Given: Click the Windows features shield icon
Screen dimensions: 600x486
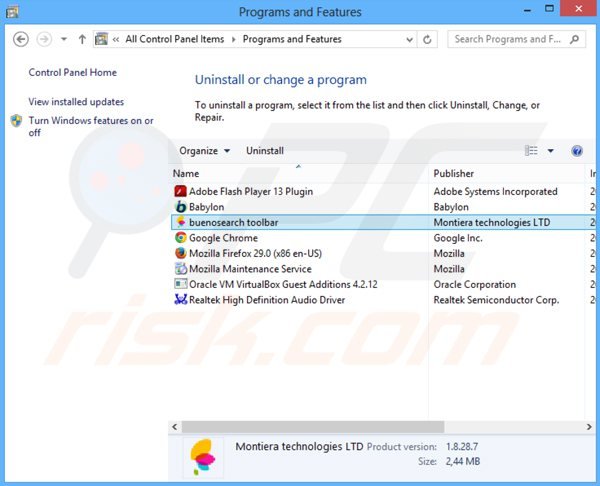Looking at the screenshot, I should point(16,121).
